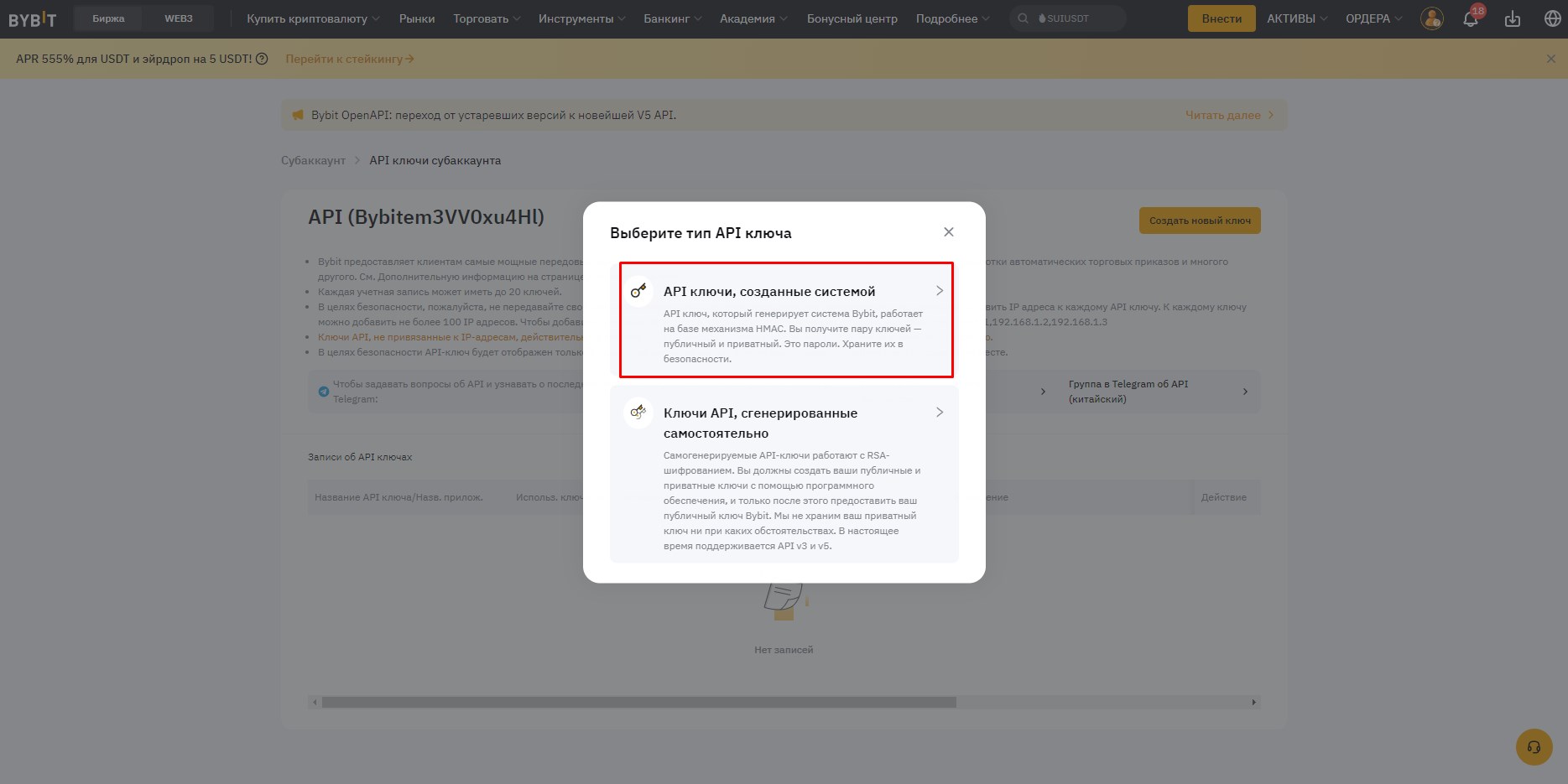Open the notifications bell
1568x784 pixels.
coord(1471,18)
